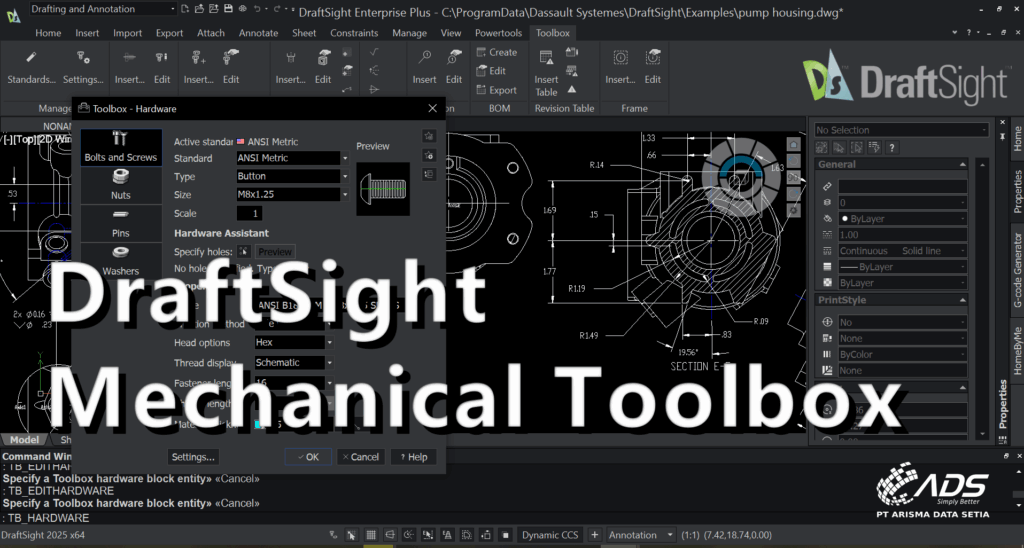Toggle Snap cursor icon in status bar
1024x548 pixels.
click(352, 535)
